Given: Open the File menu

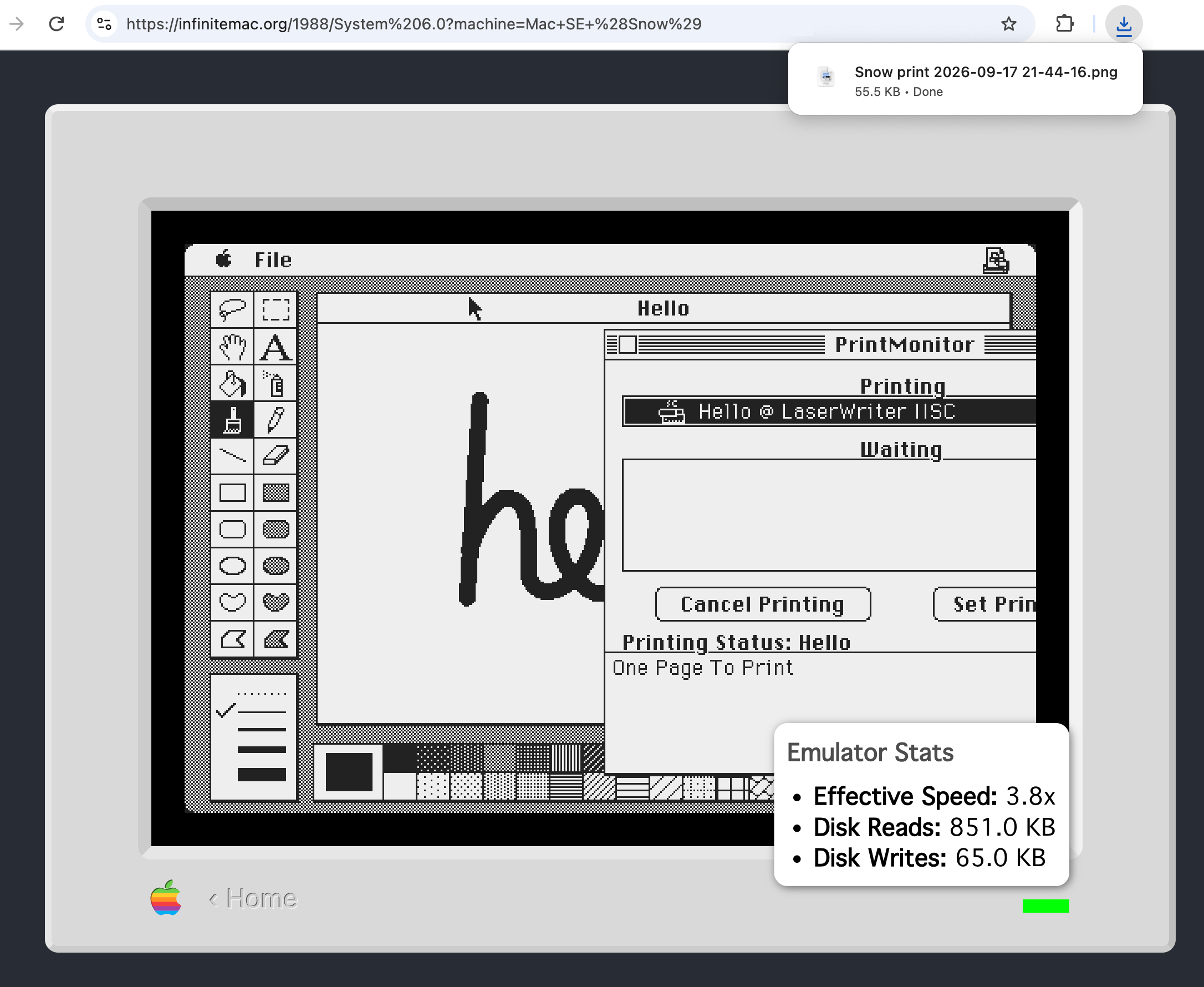Looking at the screenshot, I should (273, 261).
